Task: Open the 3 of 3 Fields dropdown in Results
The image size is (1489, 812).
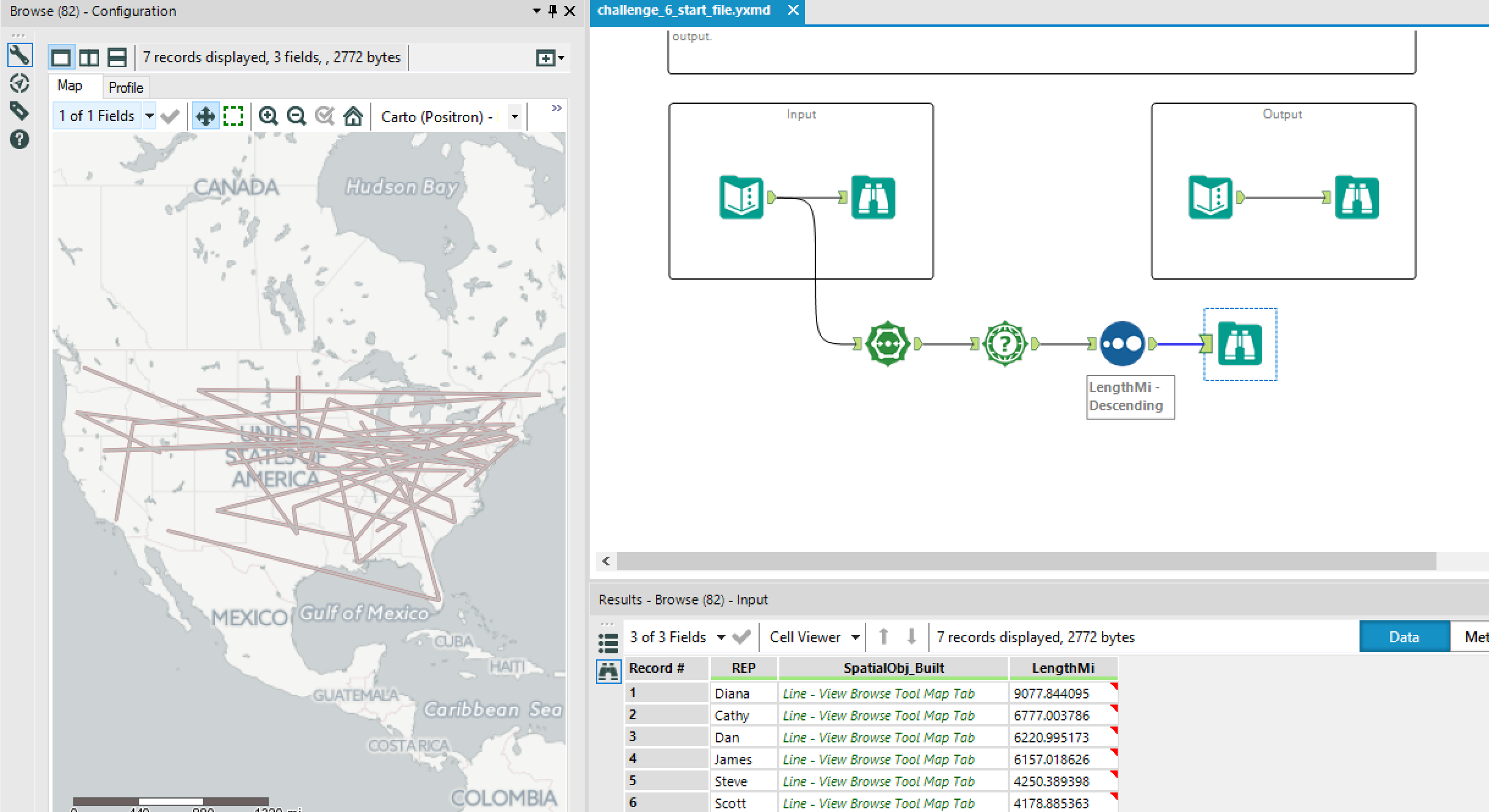Action: pyautogui.click(x=722, y=637)
